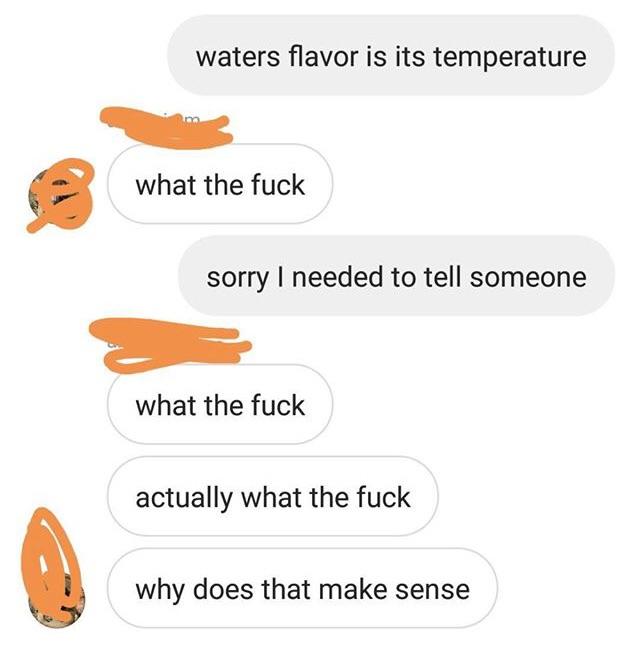The image size is (640, 649).
Task: Click the scribbled-out avatar beside first reply
Action: [60, 195]
